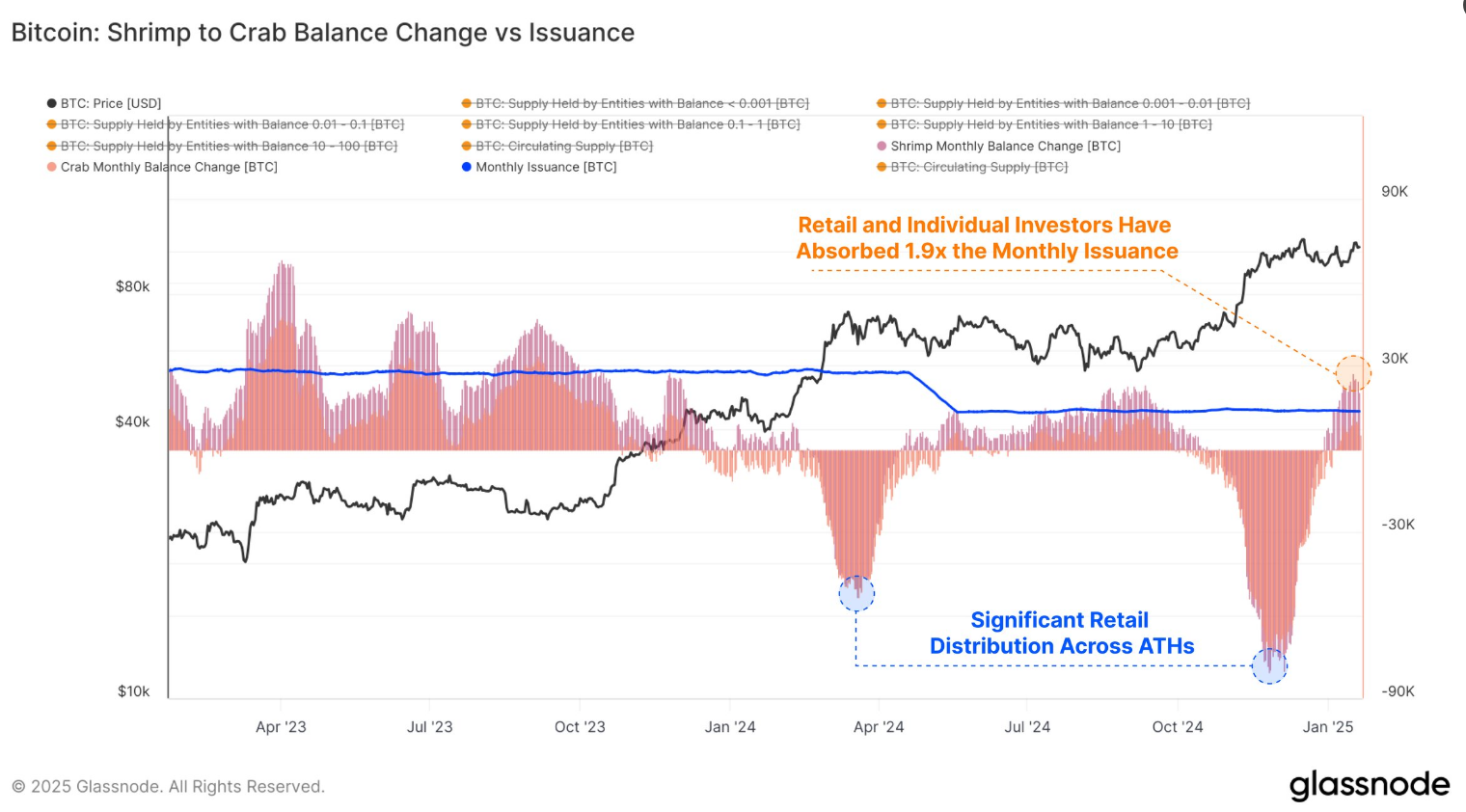
Task: Enable Supply Held Balance 0.001 - 0.01 series
Action: click(x=1063, y=103)
